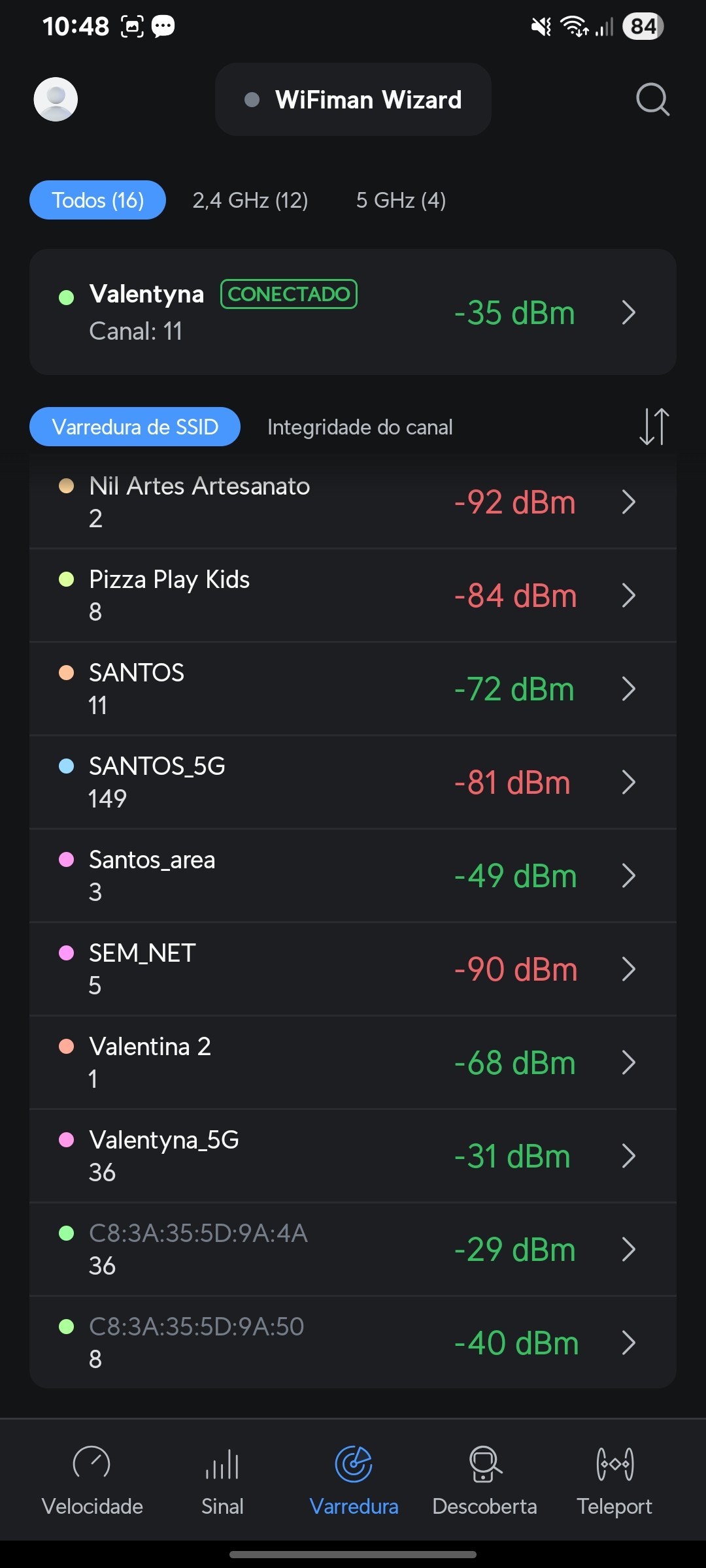Filter networks by 2,4 GHz (12)
The height and width of the screenshot is (1568, 706).
(250, 200)
